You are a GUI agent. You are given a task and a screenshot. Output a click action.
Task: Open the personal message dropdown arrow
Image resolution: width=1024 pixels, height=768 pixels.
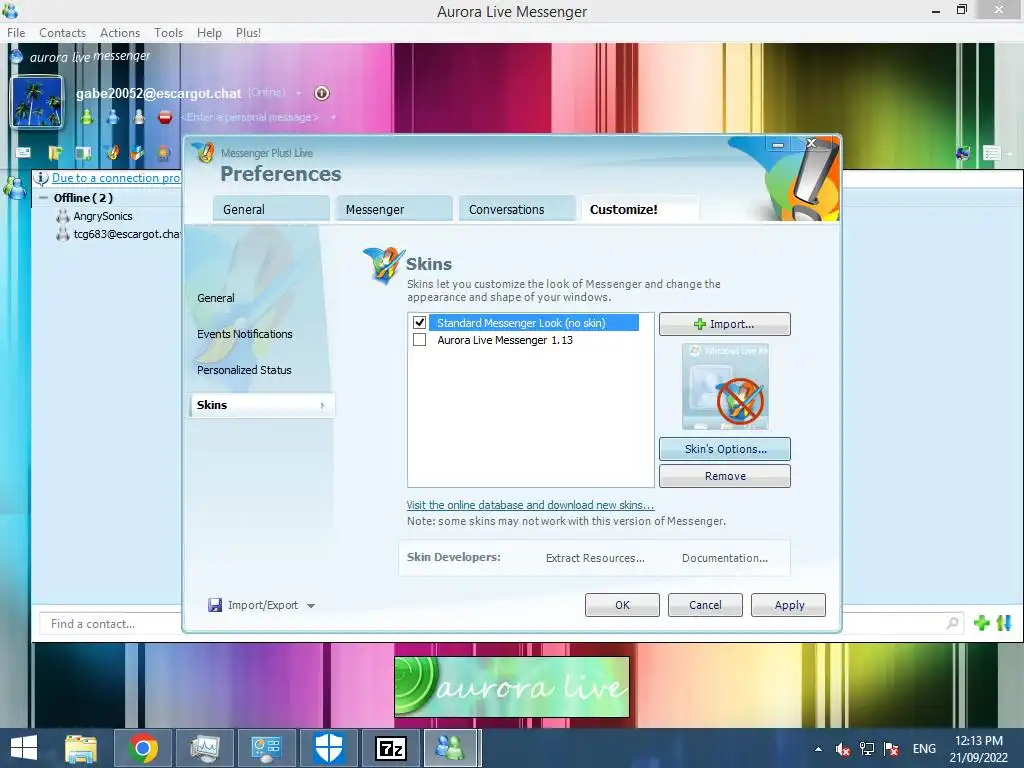click(333, 118)
